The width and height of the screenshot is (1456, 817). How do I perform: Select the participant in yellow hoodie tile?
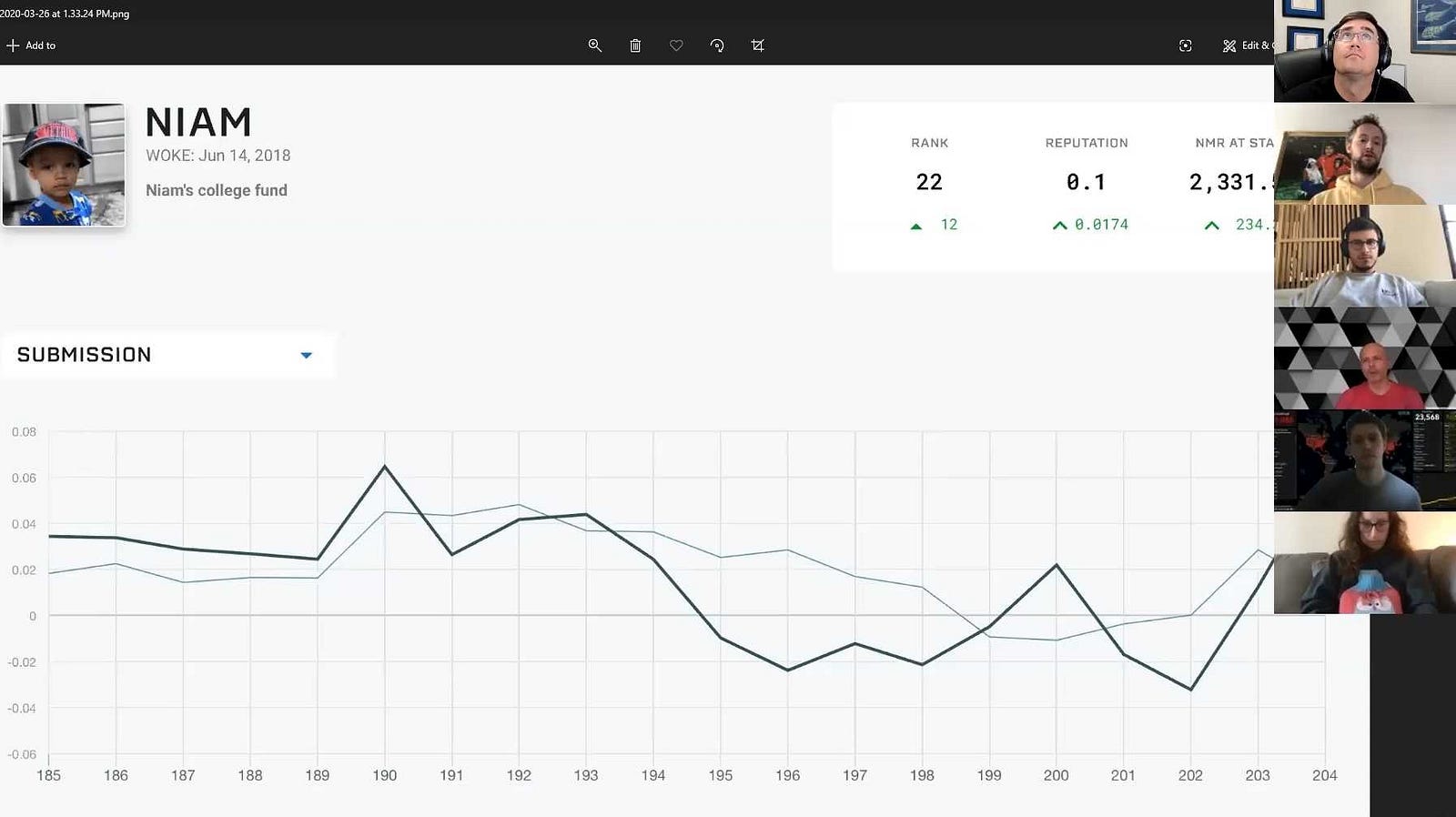[x=1365, y=154]
